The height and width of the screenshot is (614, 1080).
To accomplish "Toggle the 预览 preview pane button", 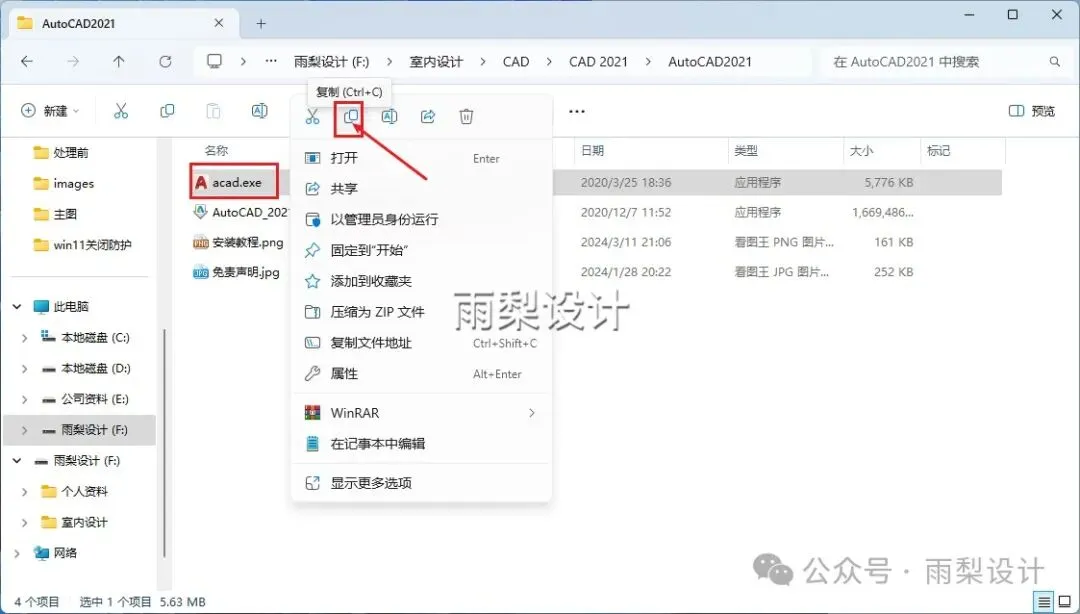I will tap(1032, 111).
